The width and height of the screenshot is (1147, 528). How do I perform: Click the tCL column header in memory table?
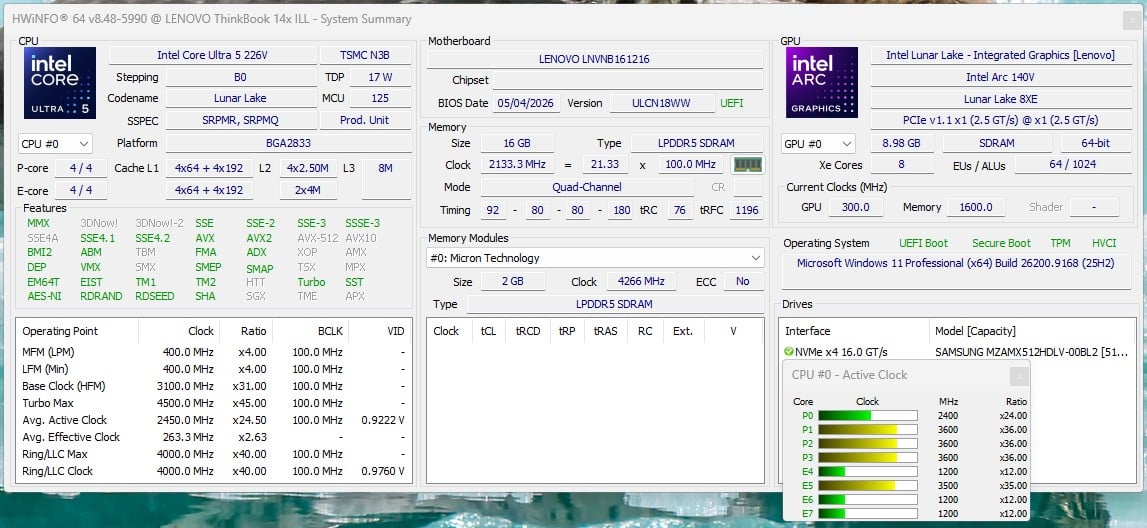coord(488,331)
